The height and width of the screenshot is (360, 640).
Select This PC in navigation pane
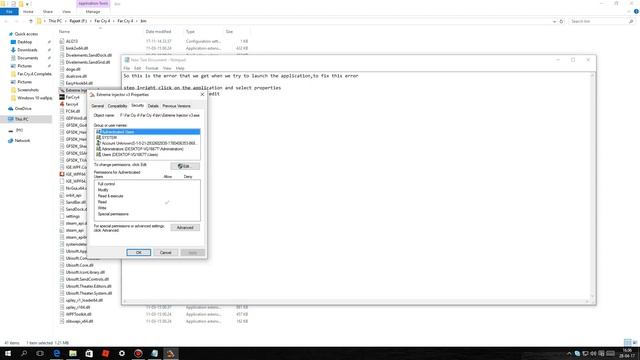22,119
